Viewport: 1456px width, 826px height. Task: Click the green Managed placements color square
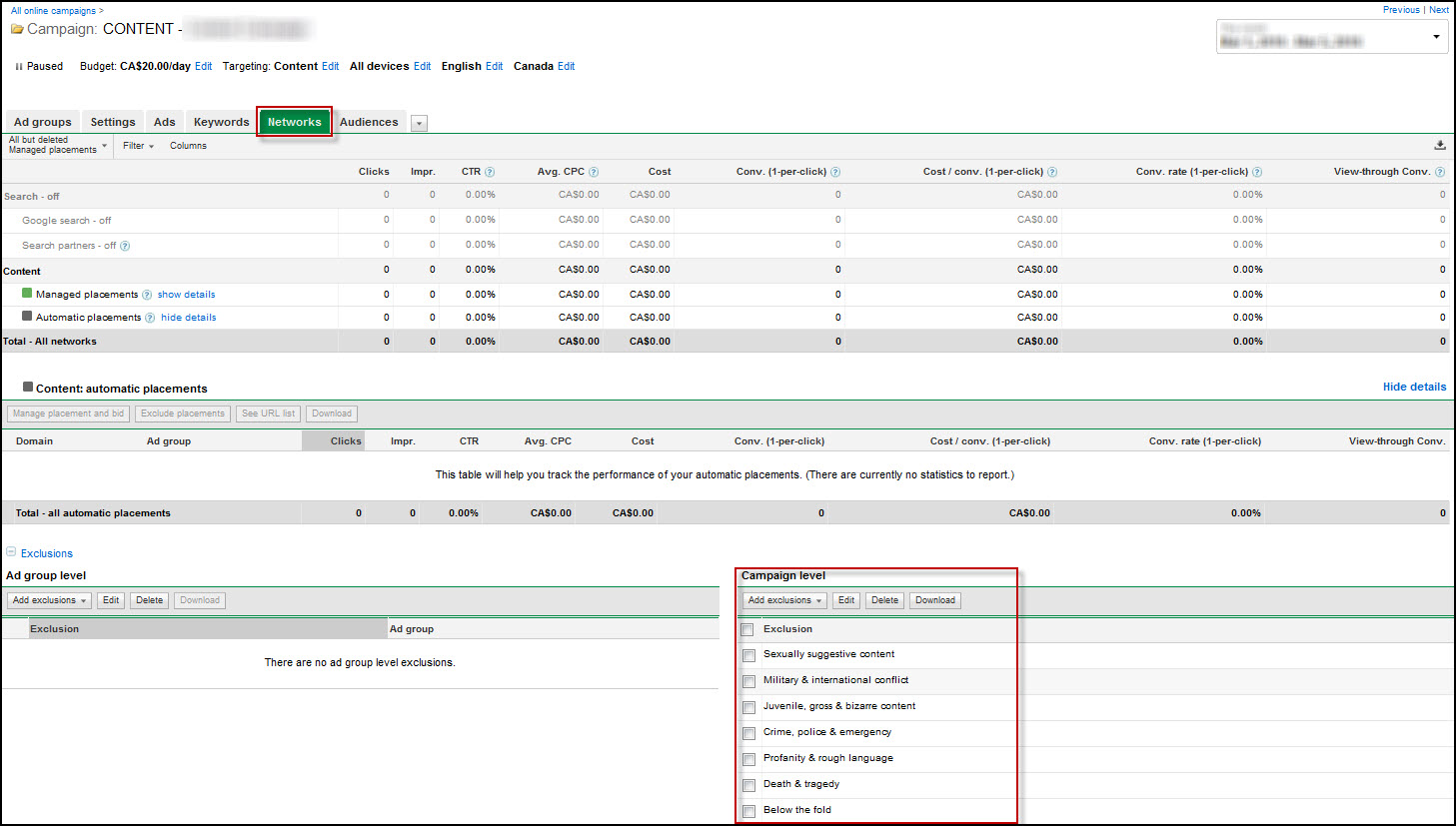[x=27, y=293]
